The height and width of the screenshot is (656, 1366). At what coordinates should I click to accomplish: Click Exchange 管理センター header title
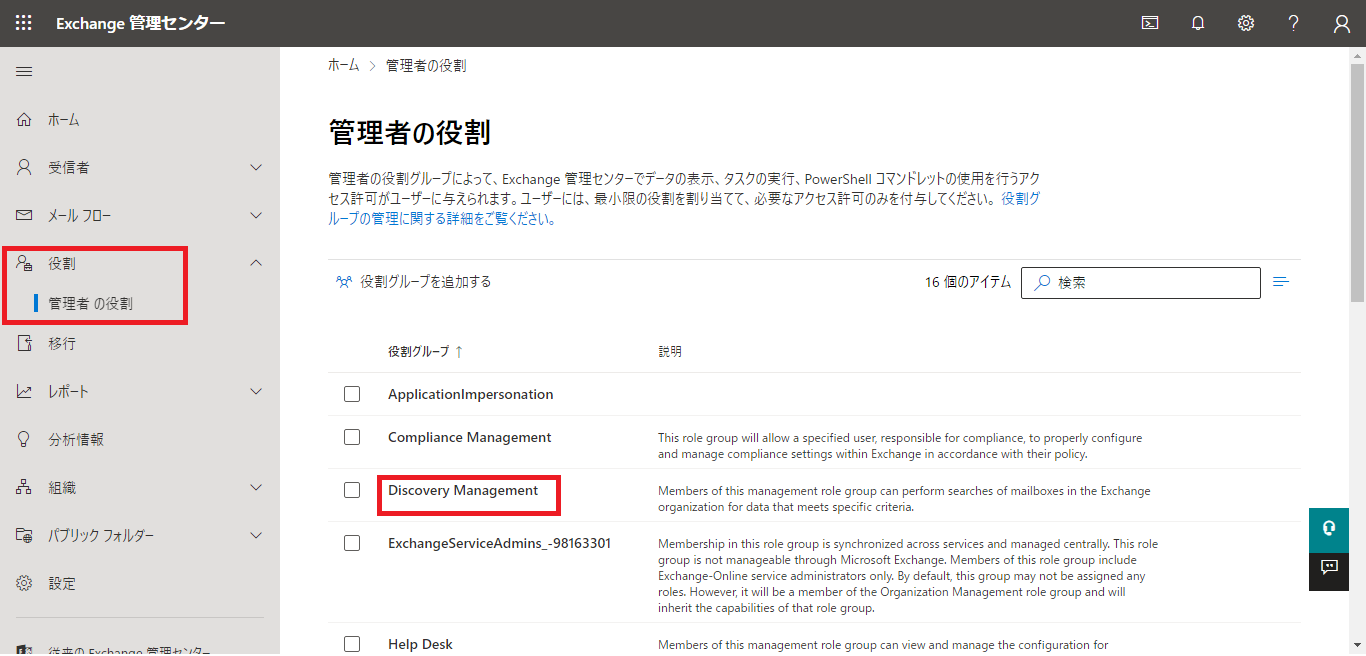click(x=140, y=23)
